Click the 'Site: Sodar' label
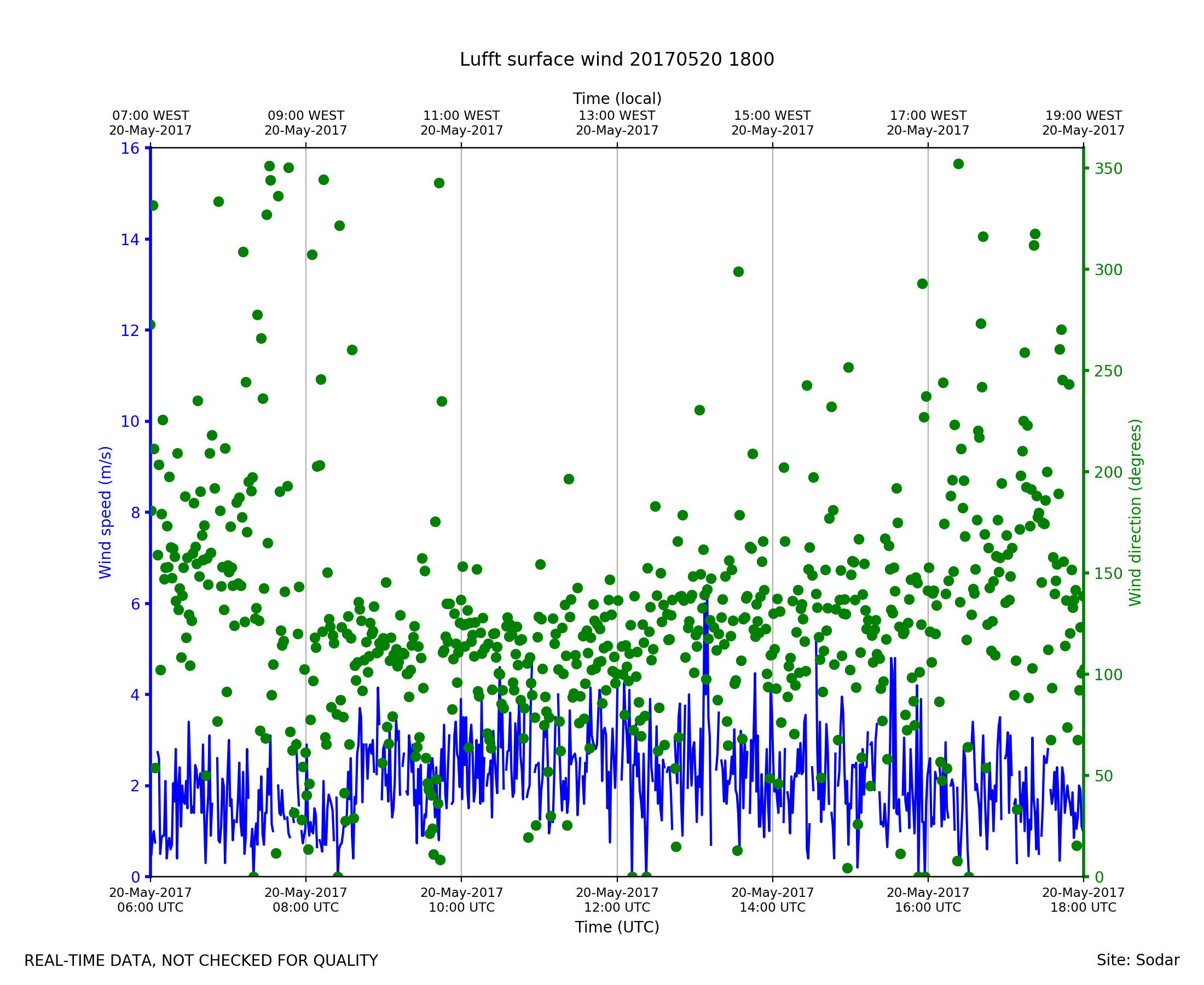 (1138, 960)
